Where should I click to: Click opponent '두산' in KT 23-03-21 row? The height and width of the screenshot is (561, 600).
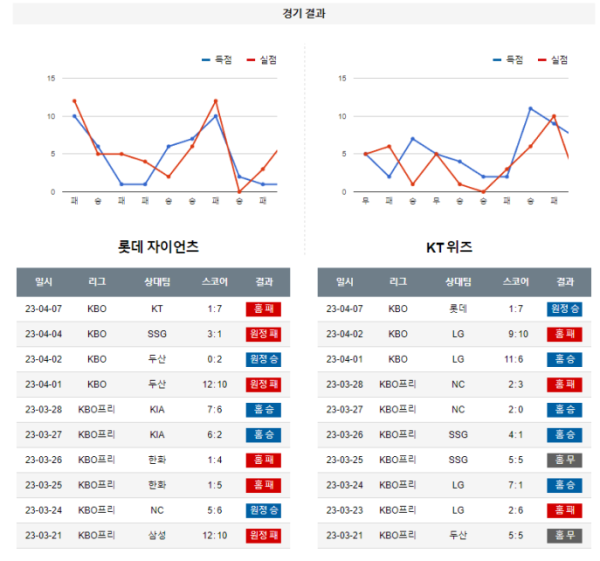pyautogui.click(x=458, y=535)
